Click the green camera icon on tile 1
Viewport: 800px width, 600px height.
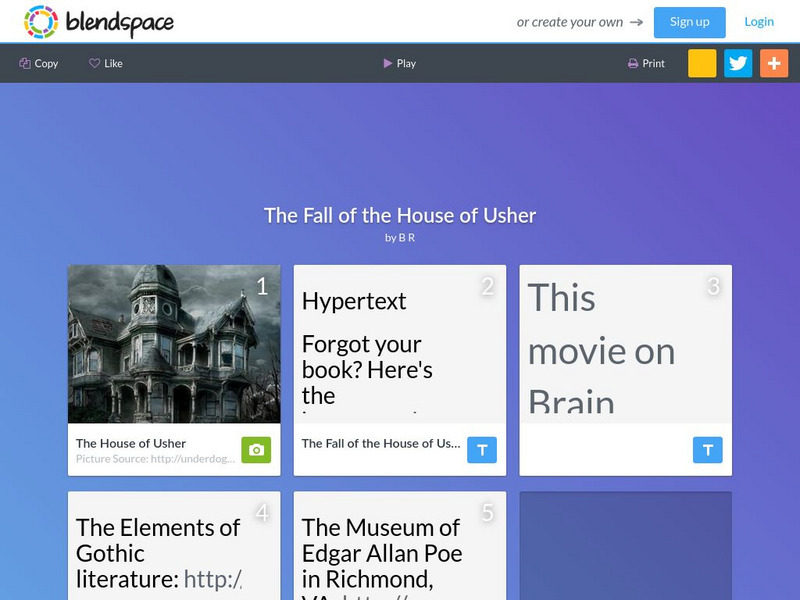click(x=256, y=450)
